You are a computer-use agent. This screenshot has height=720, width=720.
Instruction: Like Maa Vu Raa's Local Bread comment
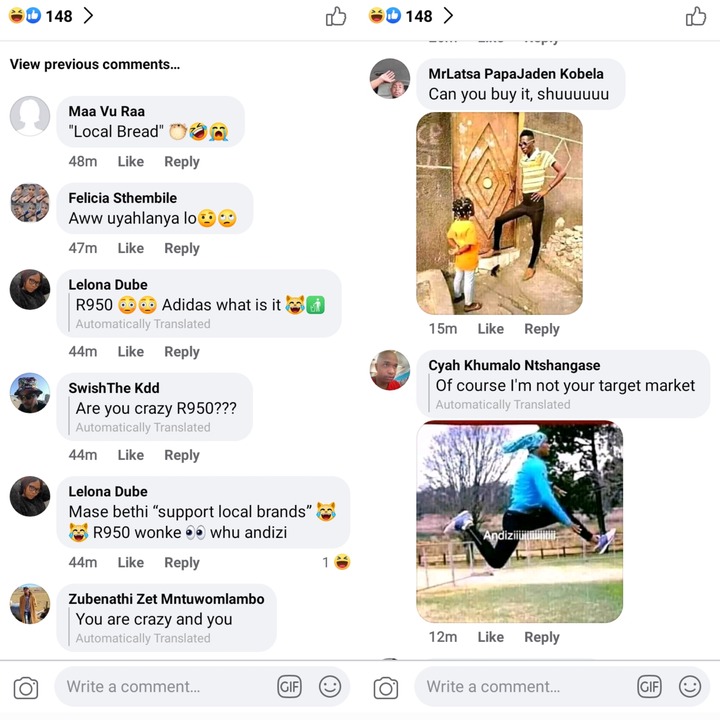tap(130, 162)
